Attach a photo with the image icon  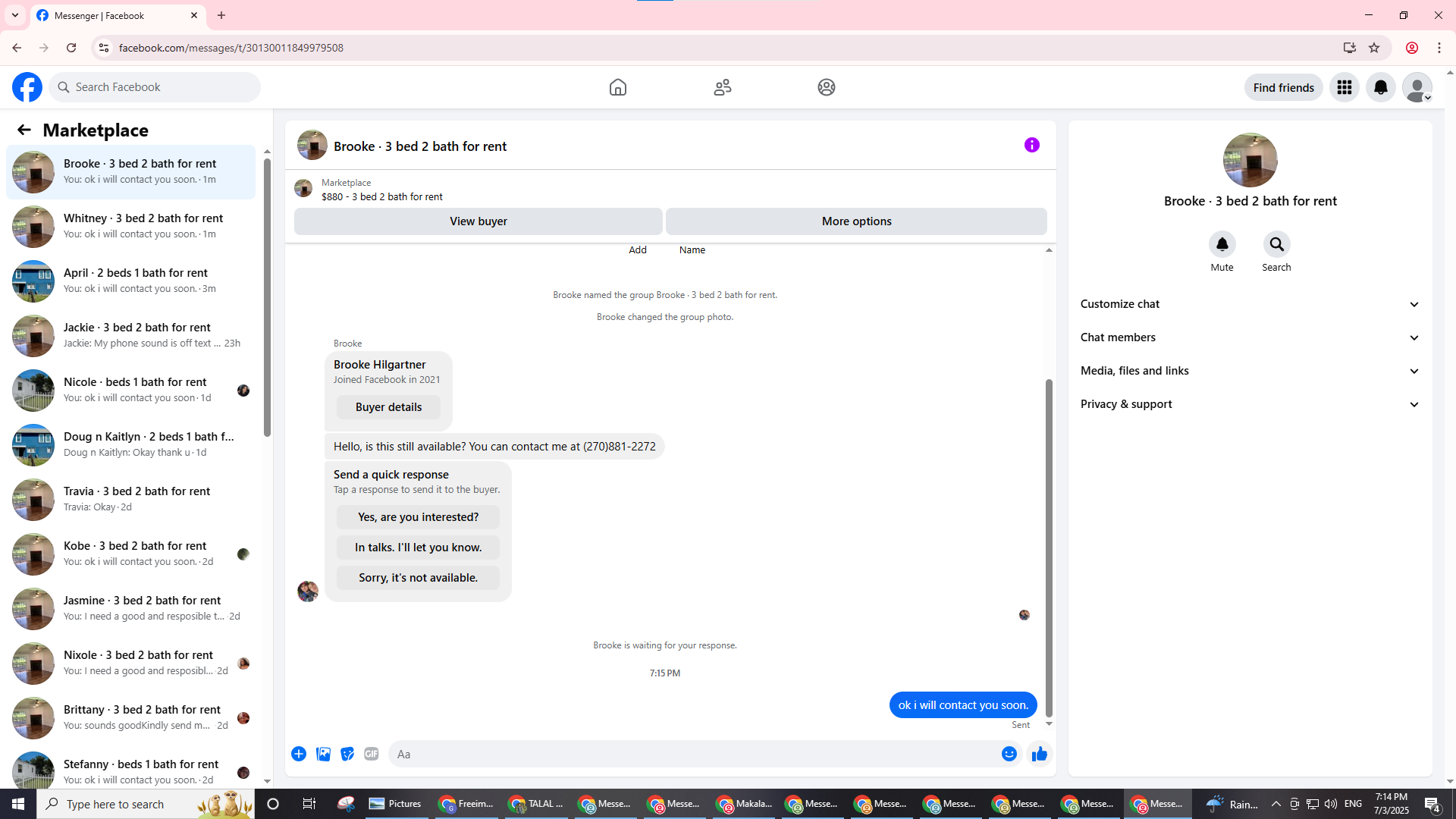pyautogui.click(x=323, y=754)
